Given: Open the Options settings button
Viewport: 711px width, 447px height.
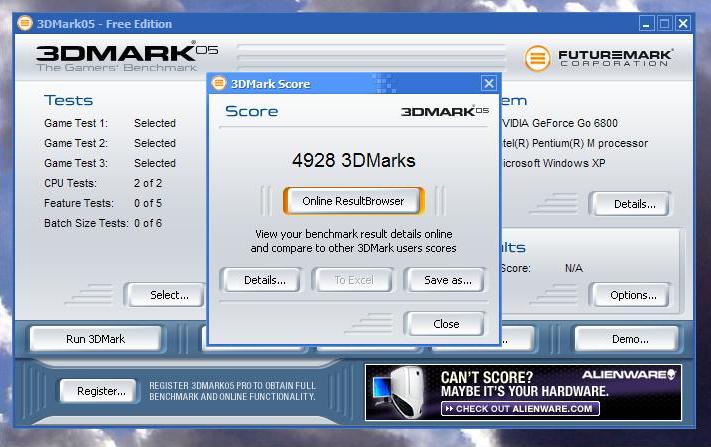Looking at the screenshot, I should point(633,295).
